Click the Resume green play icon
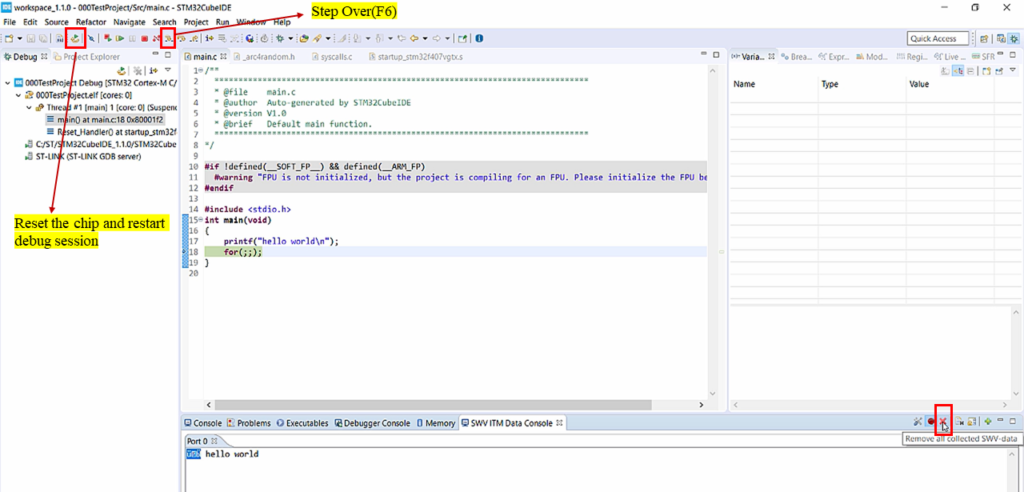The width and height of the screenshot is (1024, 492). click(120, 39)
